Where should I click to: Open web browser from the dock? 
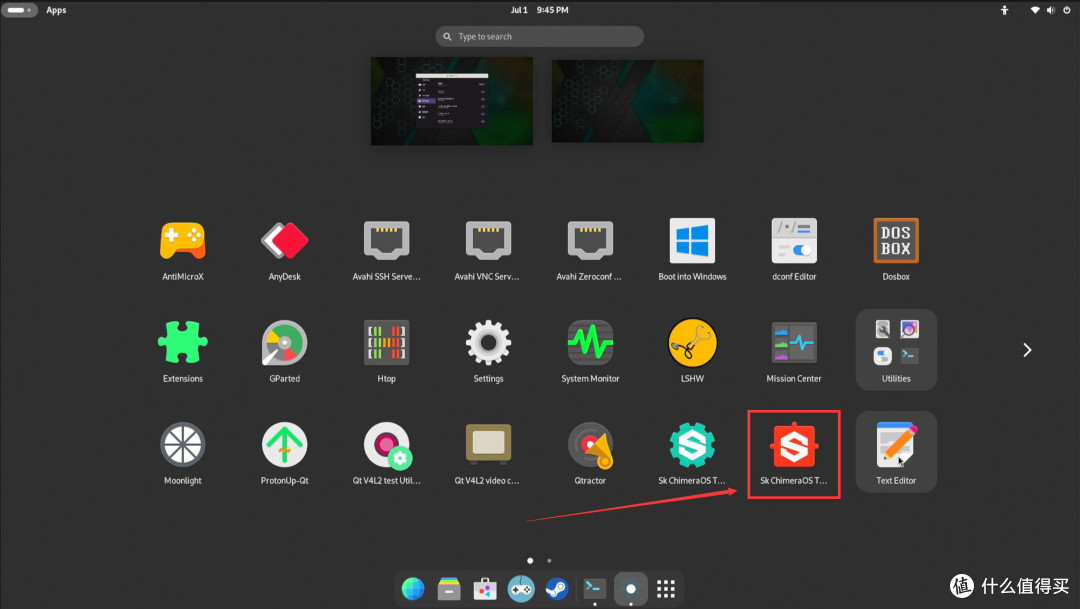pos(413,589)
